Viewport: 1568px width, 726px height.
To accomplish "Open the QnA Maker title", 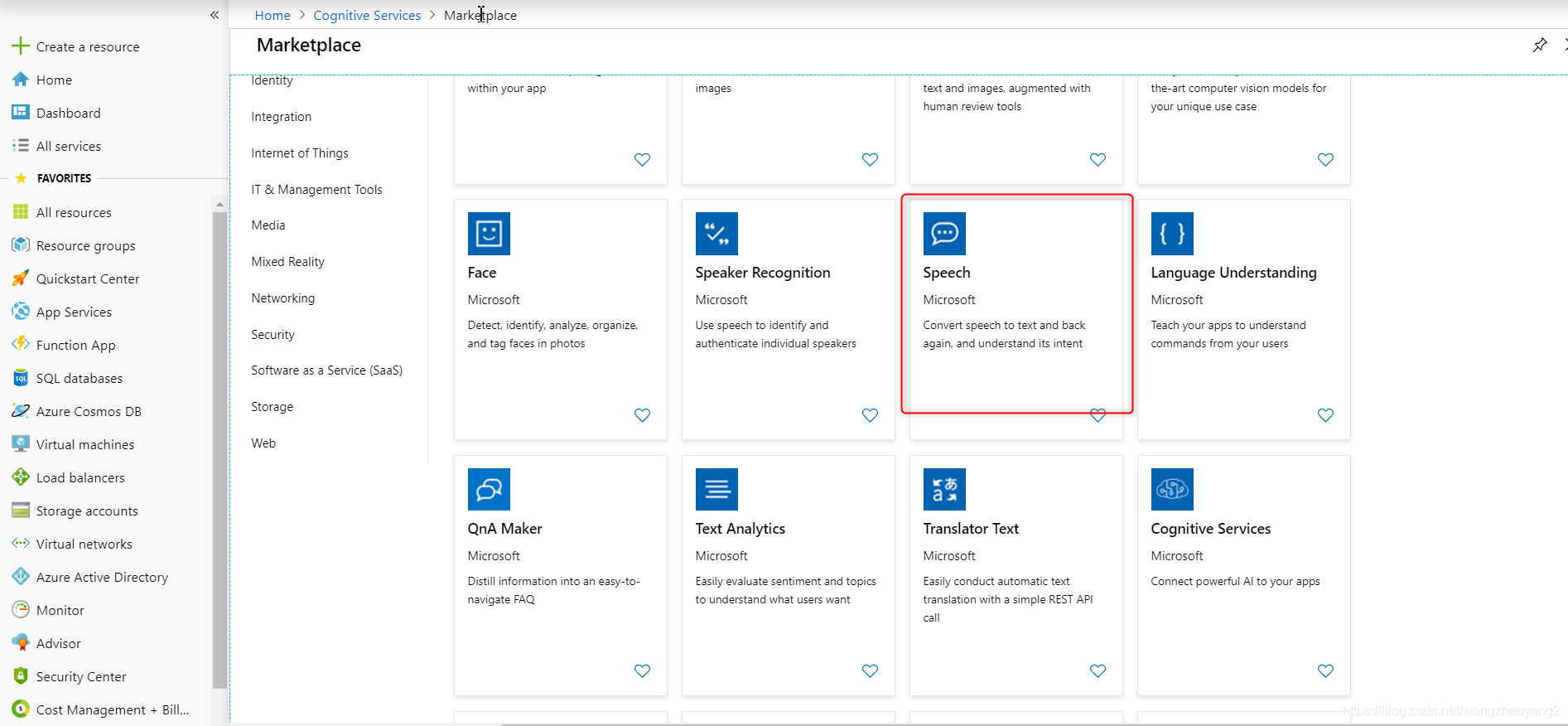I will (504, 529).
